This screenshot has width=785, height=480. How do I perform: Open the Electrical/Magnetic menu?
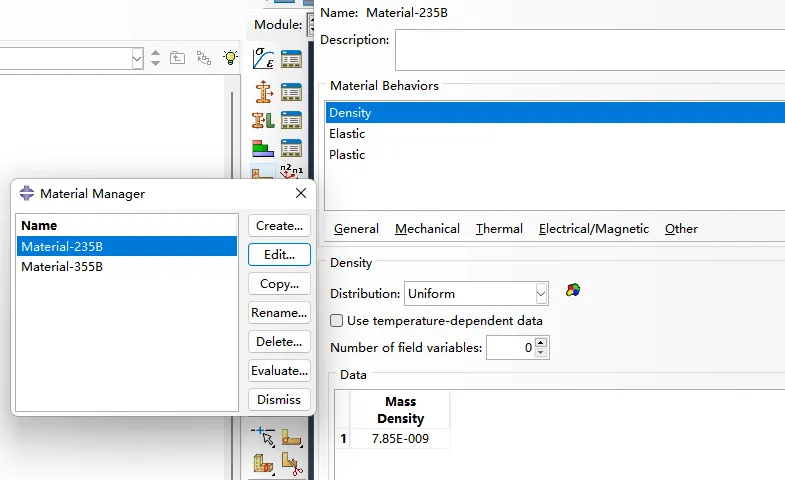coord(594,229)
